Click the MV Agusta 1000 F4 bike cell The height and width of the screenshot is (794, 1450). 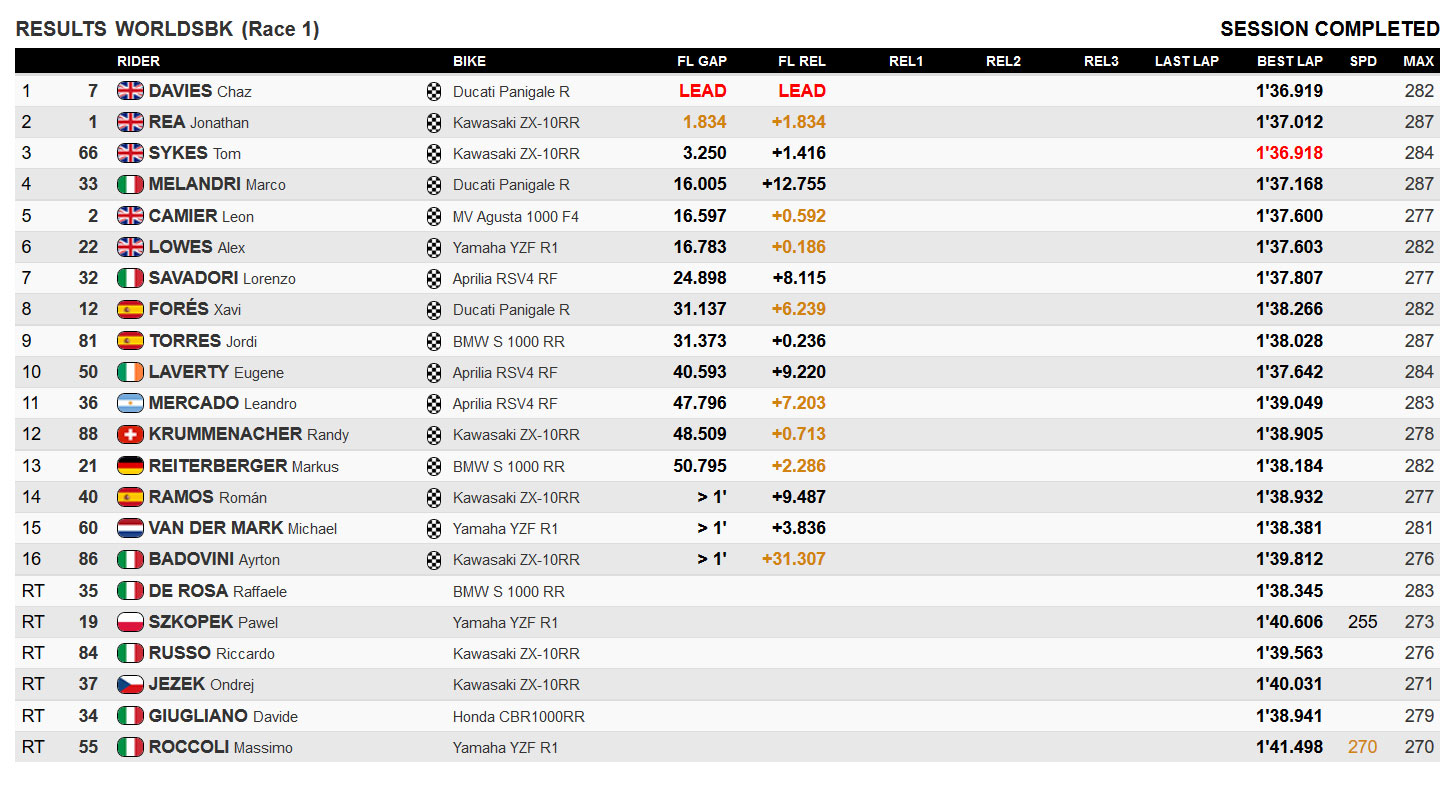516,216
